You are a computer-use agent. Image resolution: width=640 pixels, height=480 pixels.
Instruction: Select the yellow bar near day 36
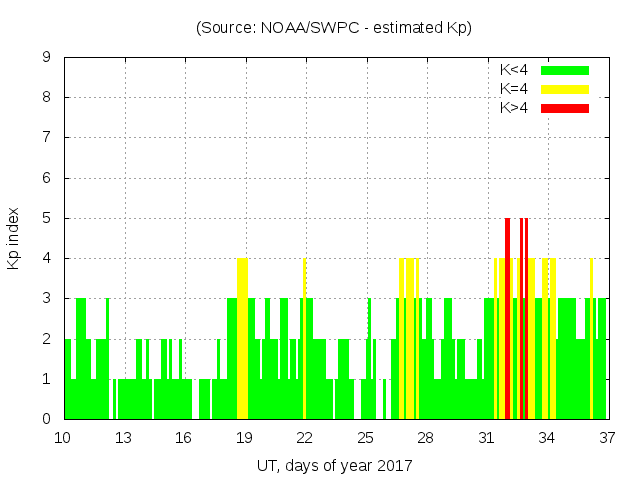pos(591,338)
